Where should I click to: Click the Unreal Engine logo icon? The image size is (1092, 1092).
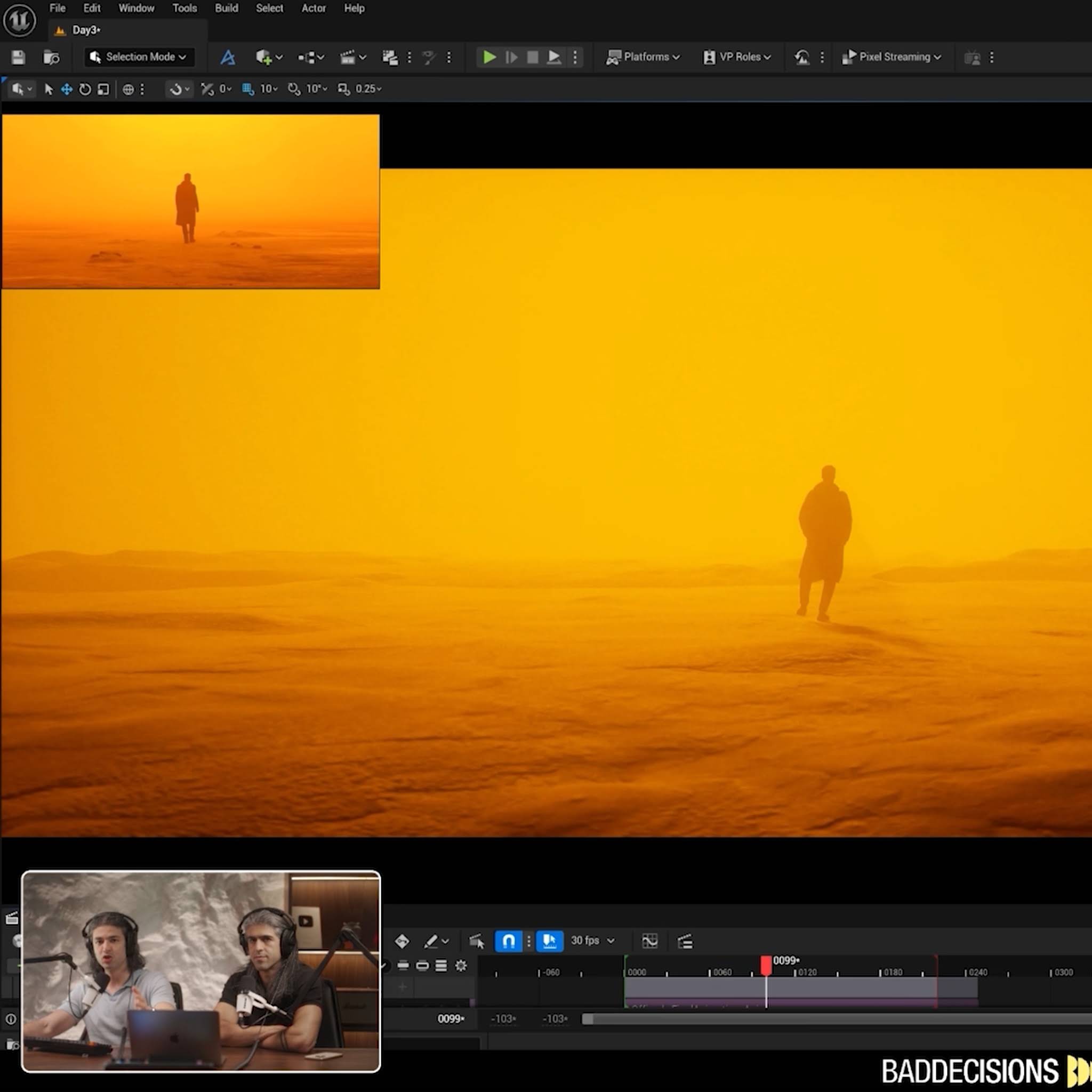tap(20, 20)
